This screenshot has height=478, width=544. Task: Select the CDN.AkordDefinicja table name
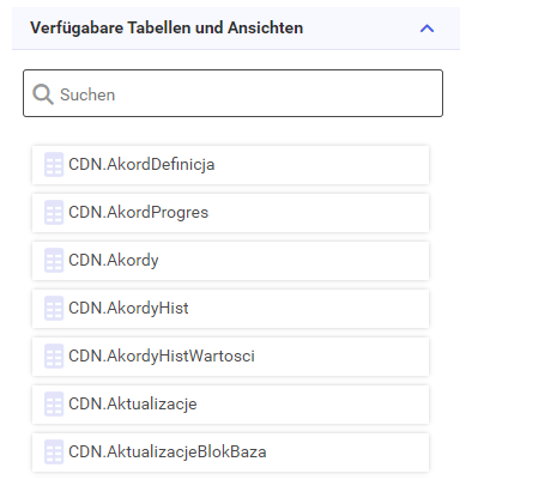142,164
